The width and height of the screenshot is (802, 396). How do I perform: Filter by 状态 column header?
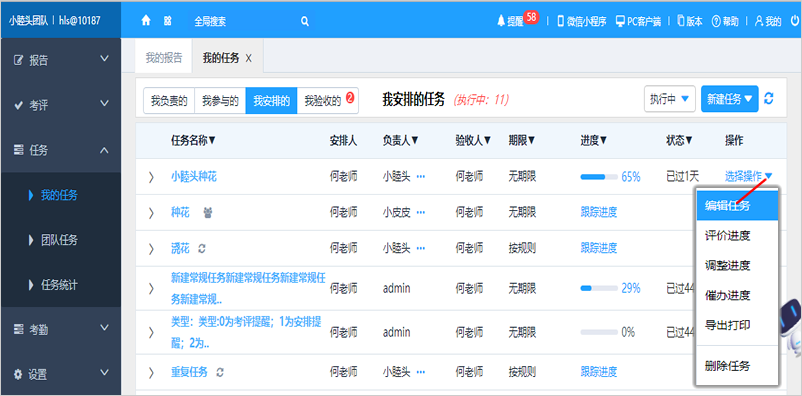tap(680, 140)
